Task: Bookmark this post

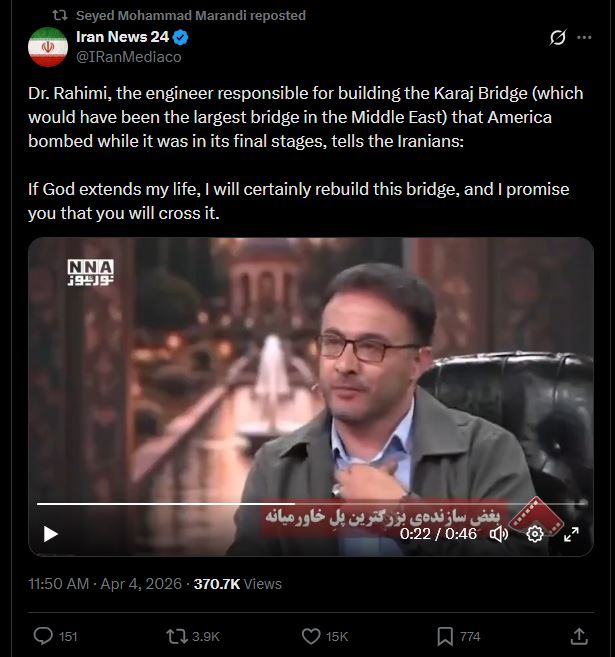Action: [445, 636]
